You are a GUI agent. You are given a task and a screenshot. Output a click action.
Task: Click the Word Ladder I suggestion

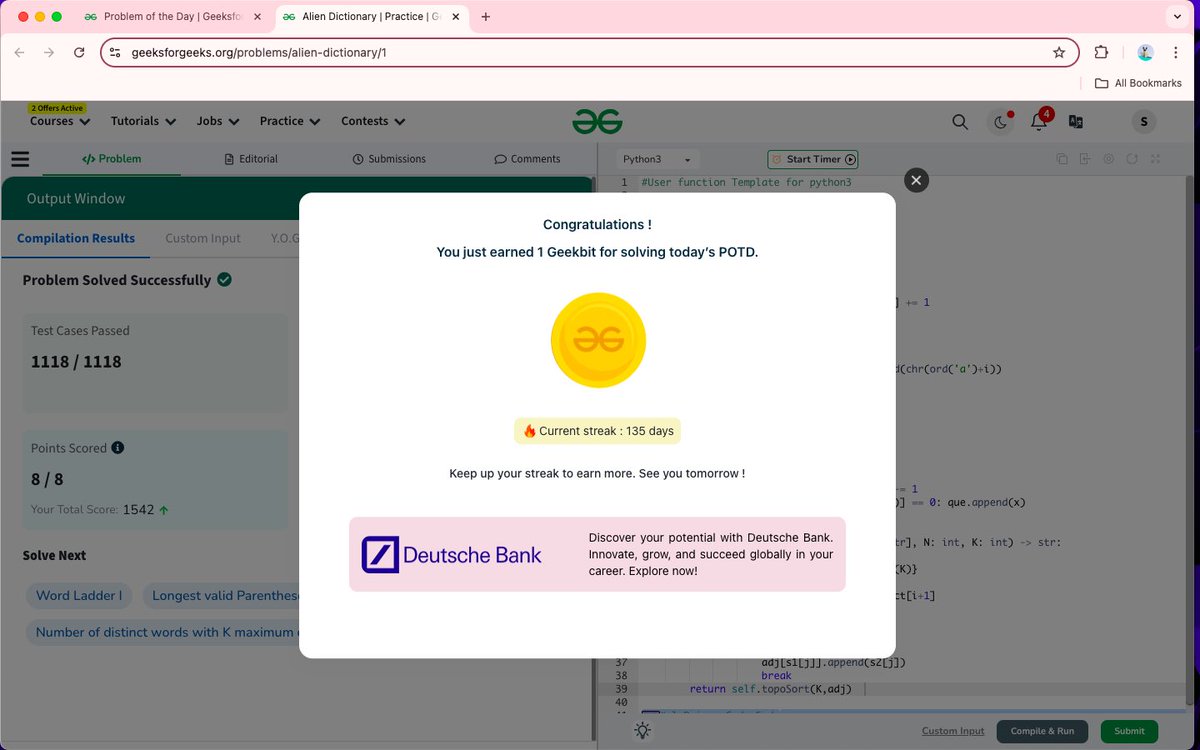[79, 596]
